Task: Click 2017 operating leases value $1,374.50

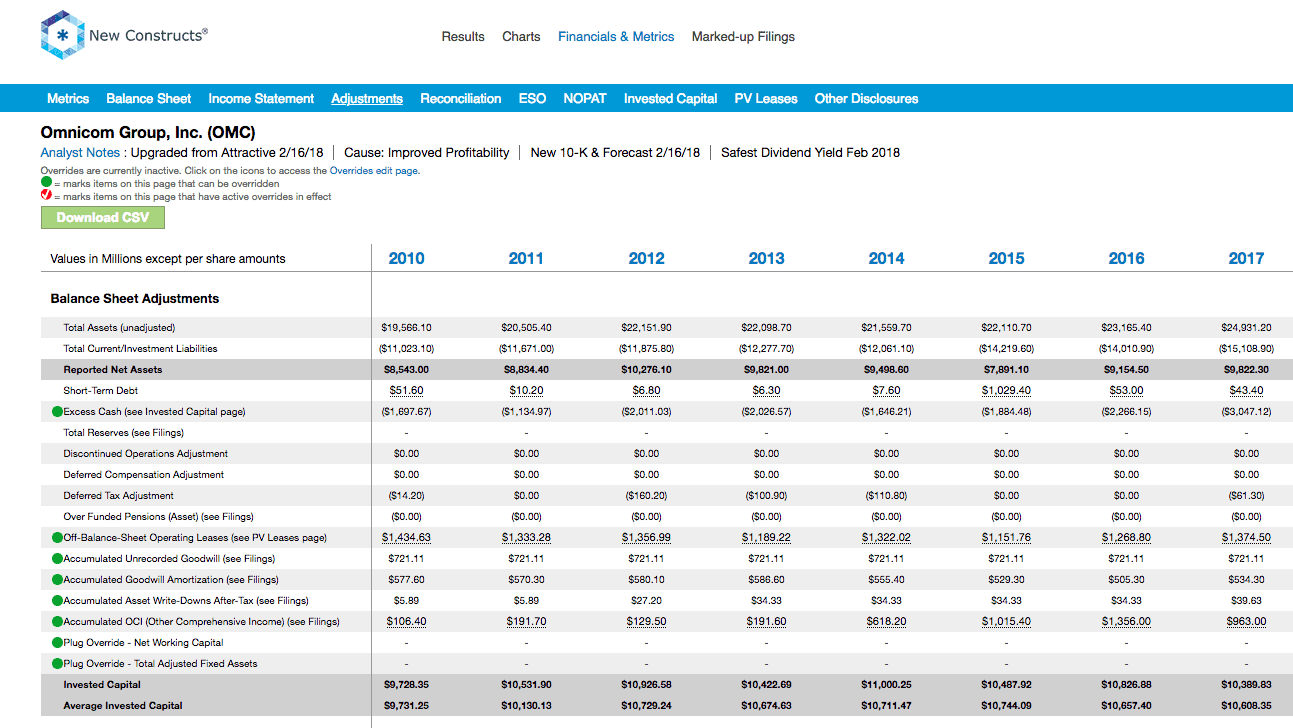Action: [x=1246, y=538]
